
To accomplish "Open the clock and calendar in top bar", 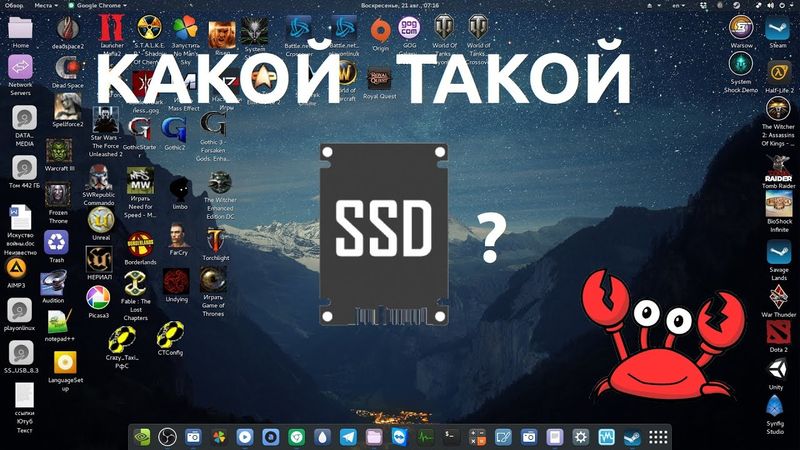I will click(x=400, y=6).
